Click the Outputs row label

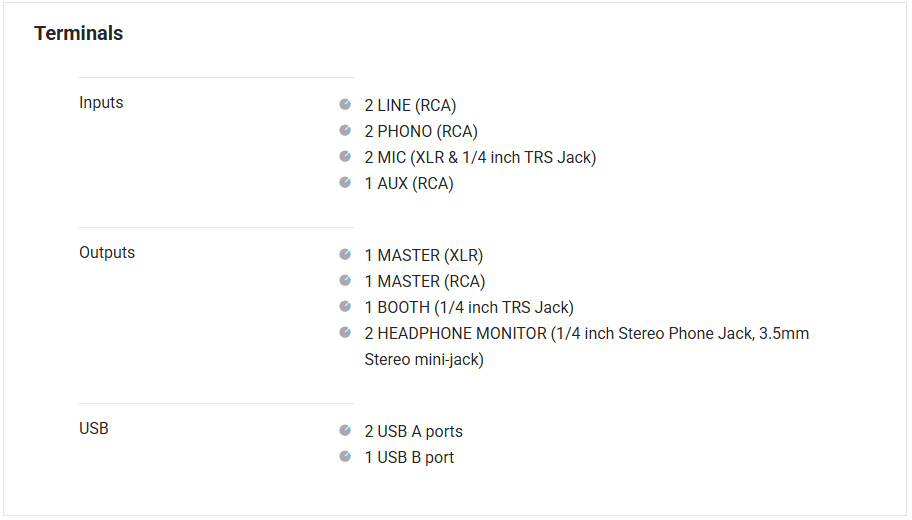click(x=107, y=252)
